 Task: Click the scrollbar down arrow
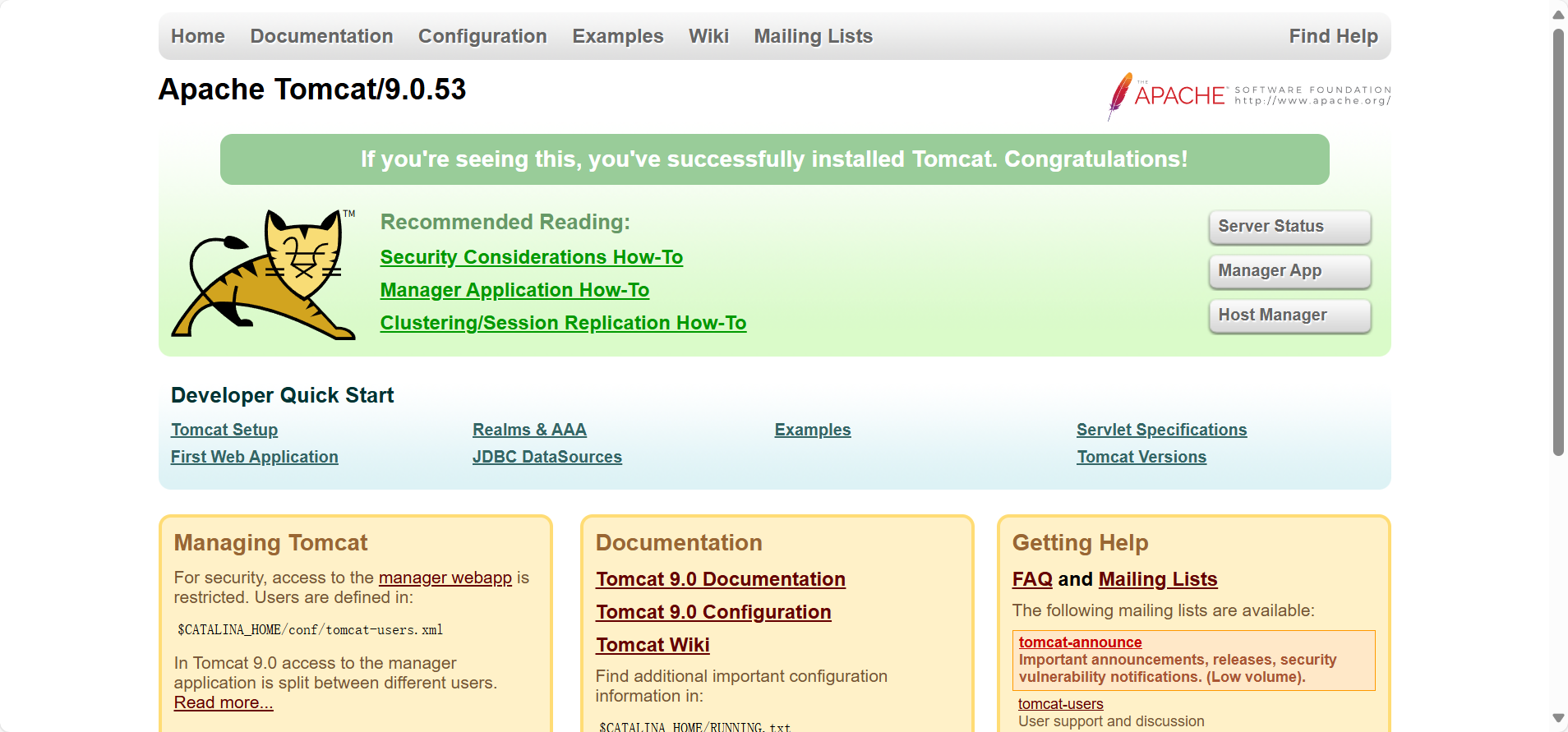click(1558, 718)
